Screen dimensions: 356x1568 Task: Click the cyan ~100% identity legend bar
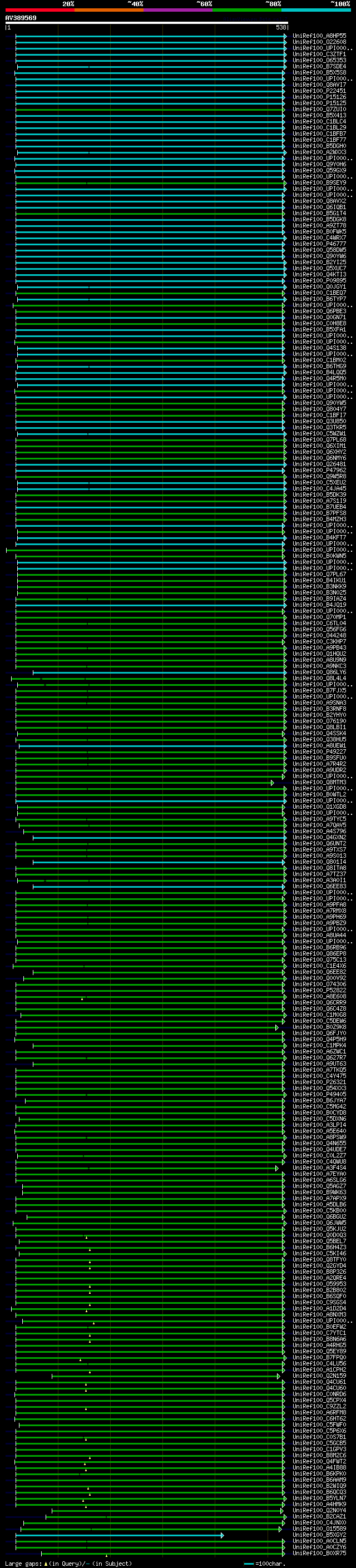point(316,10)
